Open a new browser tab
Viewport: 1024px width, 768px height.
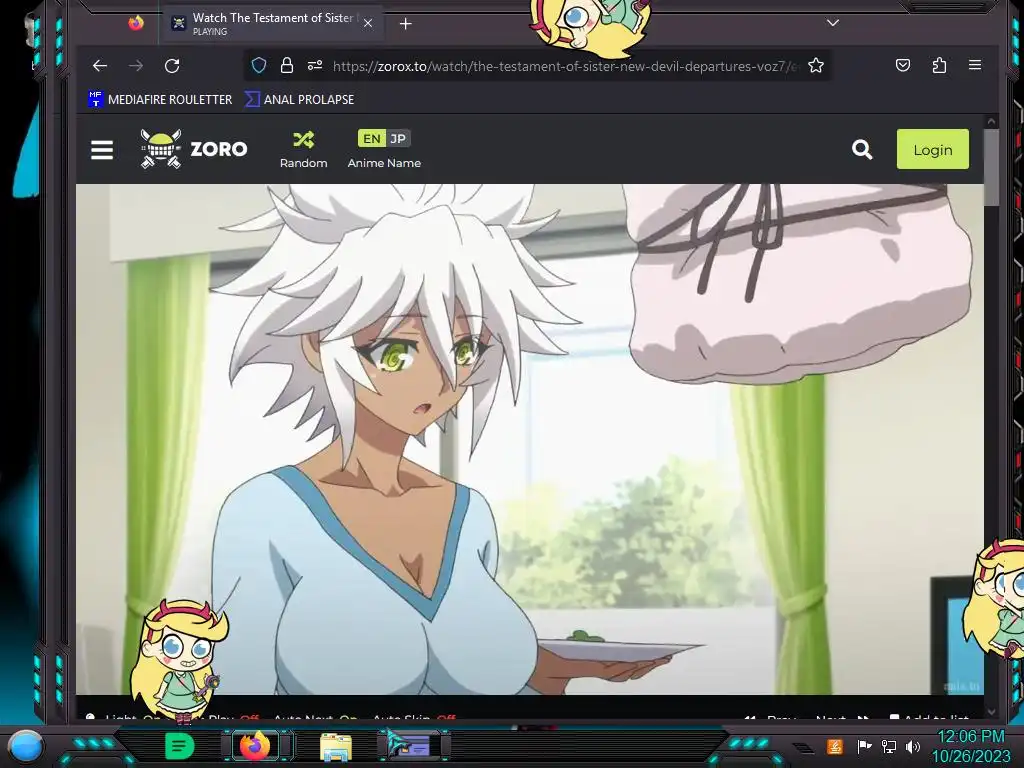[x=406, y=24]
